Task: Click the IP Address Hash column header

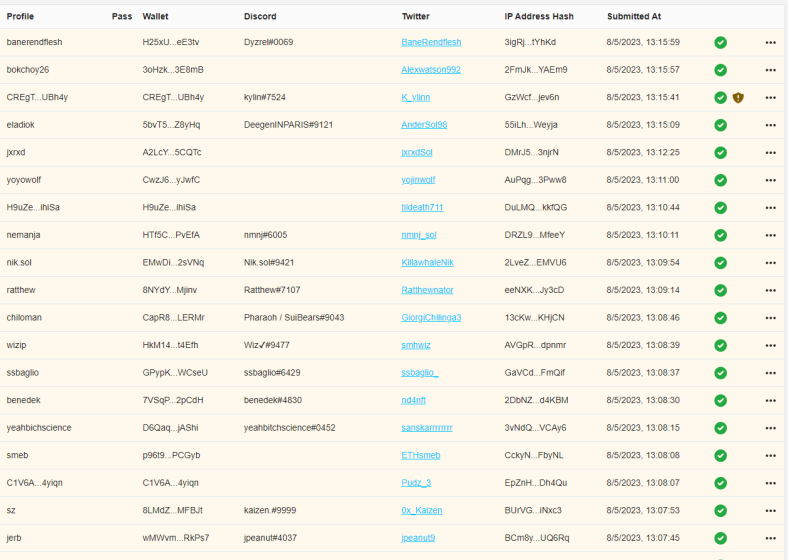Action: (539, 17)
